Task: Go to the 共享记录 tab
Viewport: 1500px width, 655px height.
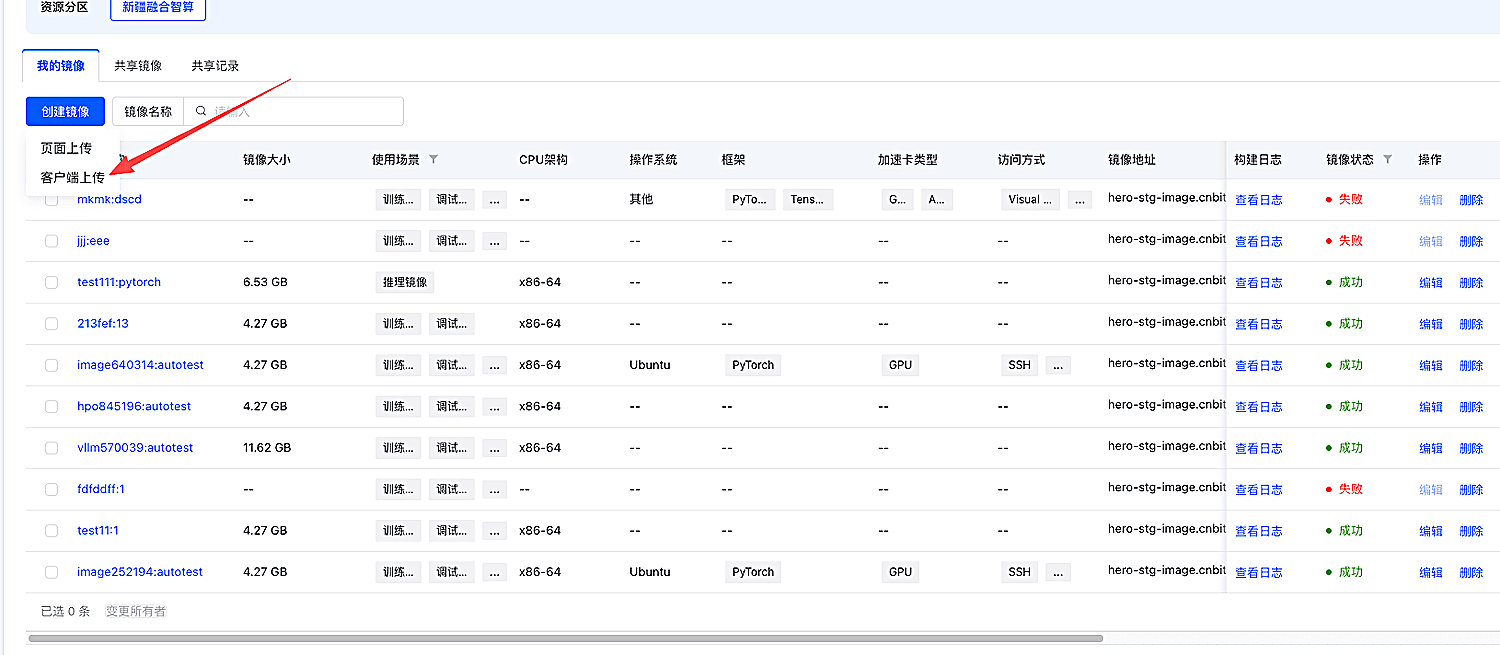Action: pos(215,66)
